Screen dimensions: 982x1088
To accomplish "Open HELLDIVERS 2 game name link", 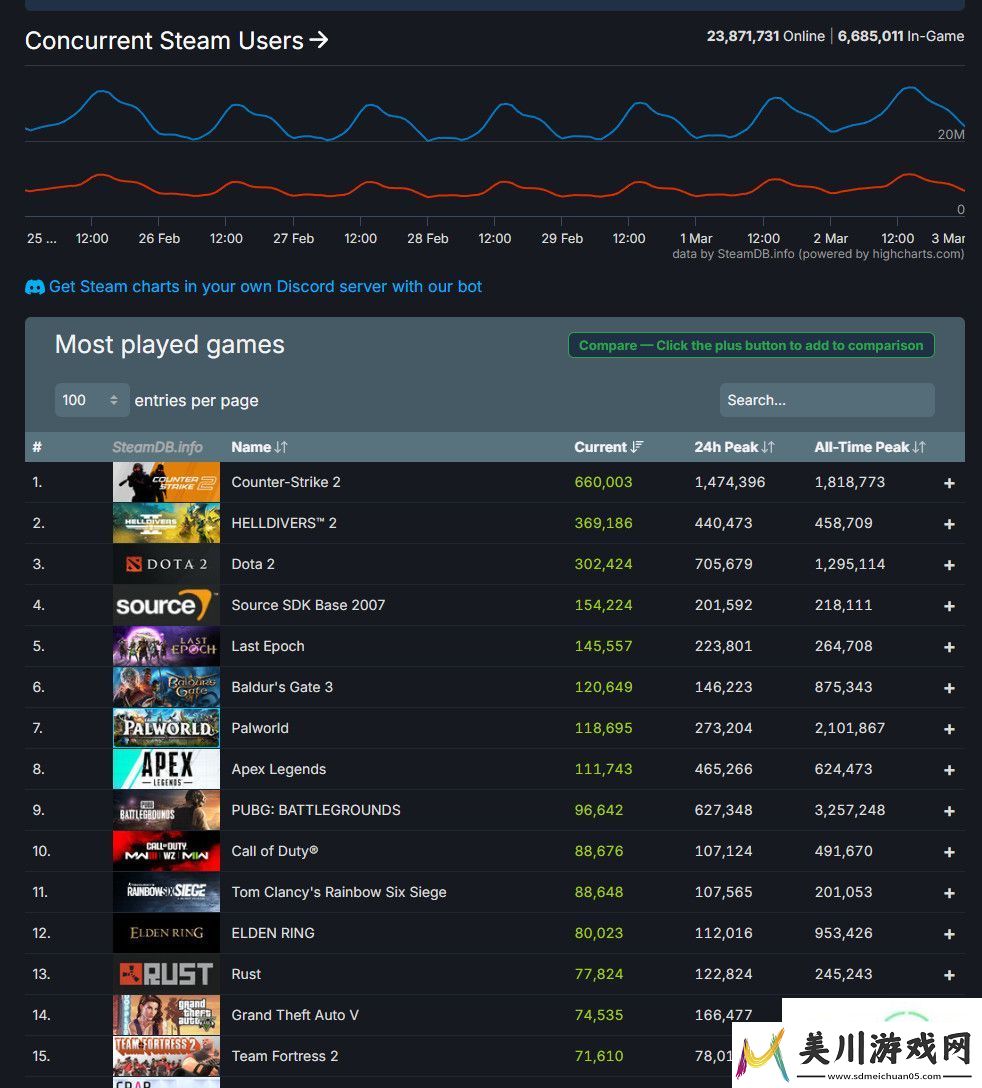I will pos(284,523).
